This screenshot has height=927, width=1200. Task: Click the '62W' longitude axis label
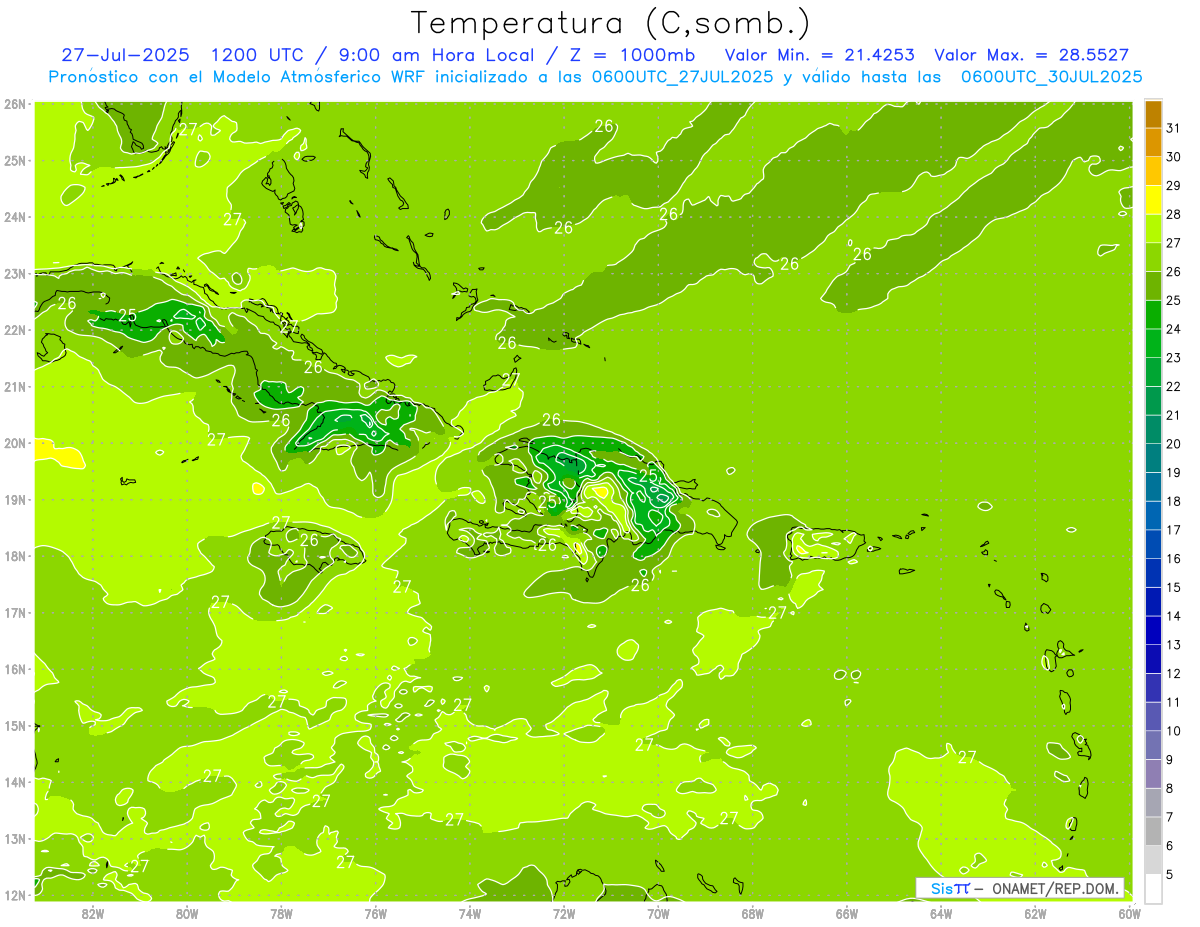point(1035,912)
